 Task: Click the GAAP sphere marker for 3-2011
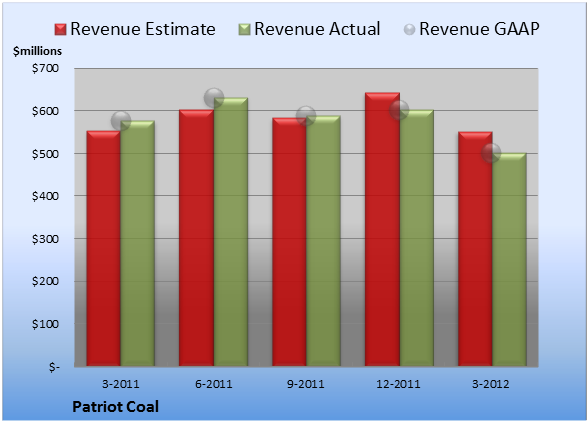pos(121,121)
